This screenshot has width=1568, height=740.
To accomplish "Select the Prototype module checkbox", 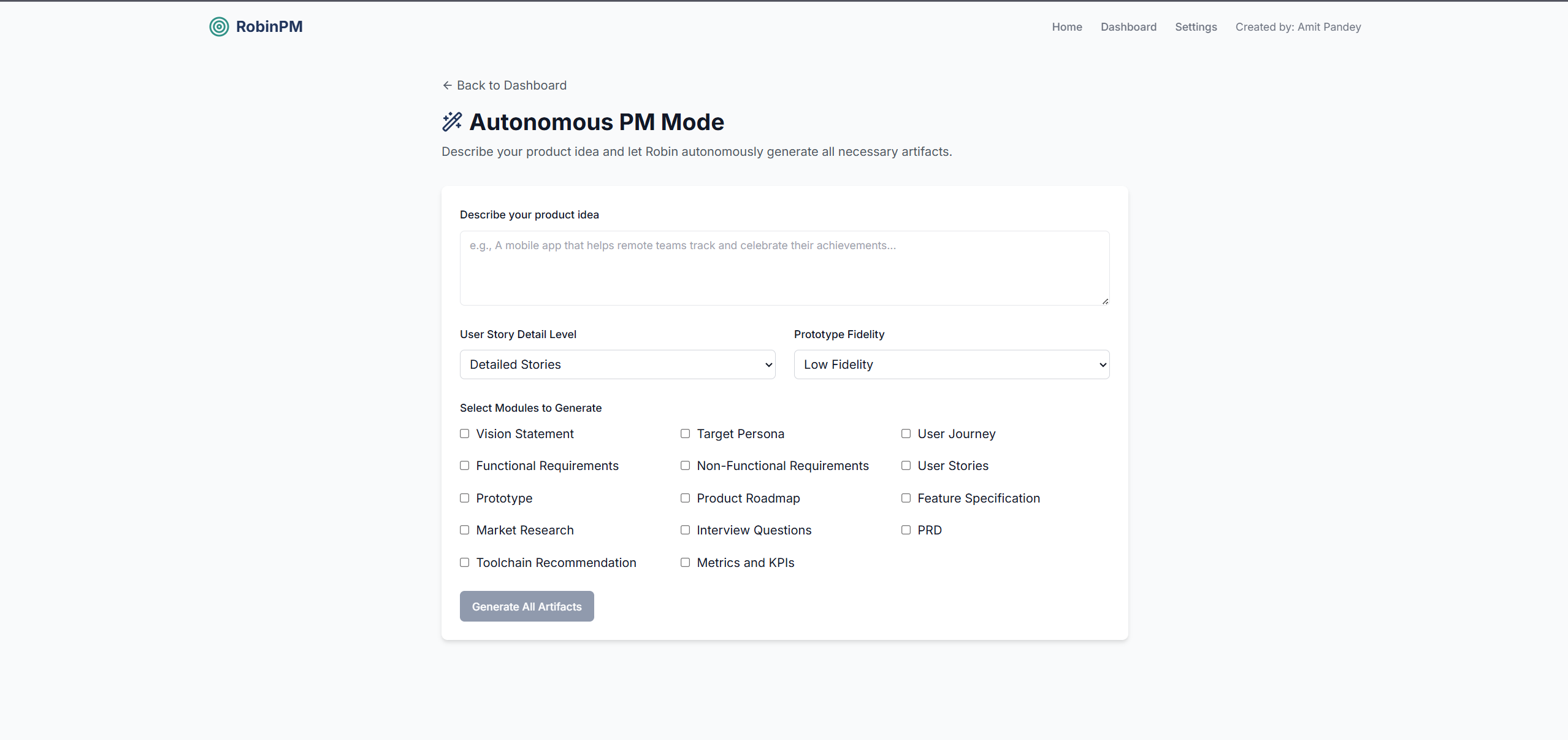I will pyautogui.click(x=465, y=498).
